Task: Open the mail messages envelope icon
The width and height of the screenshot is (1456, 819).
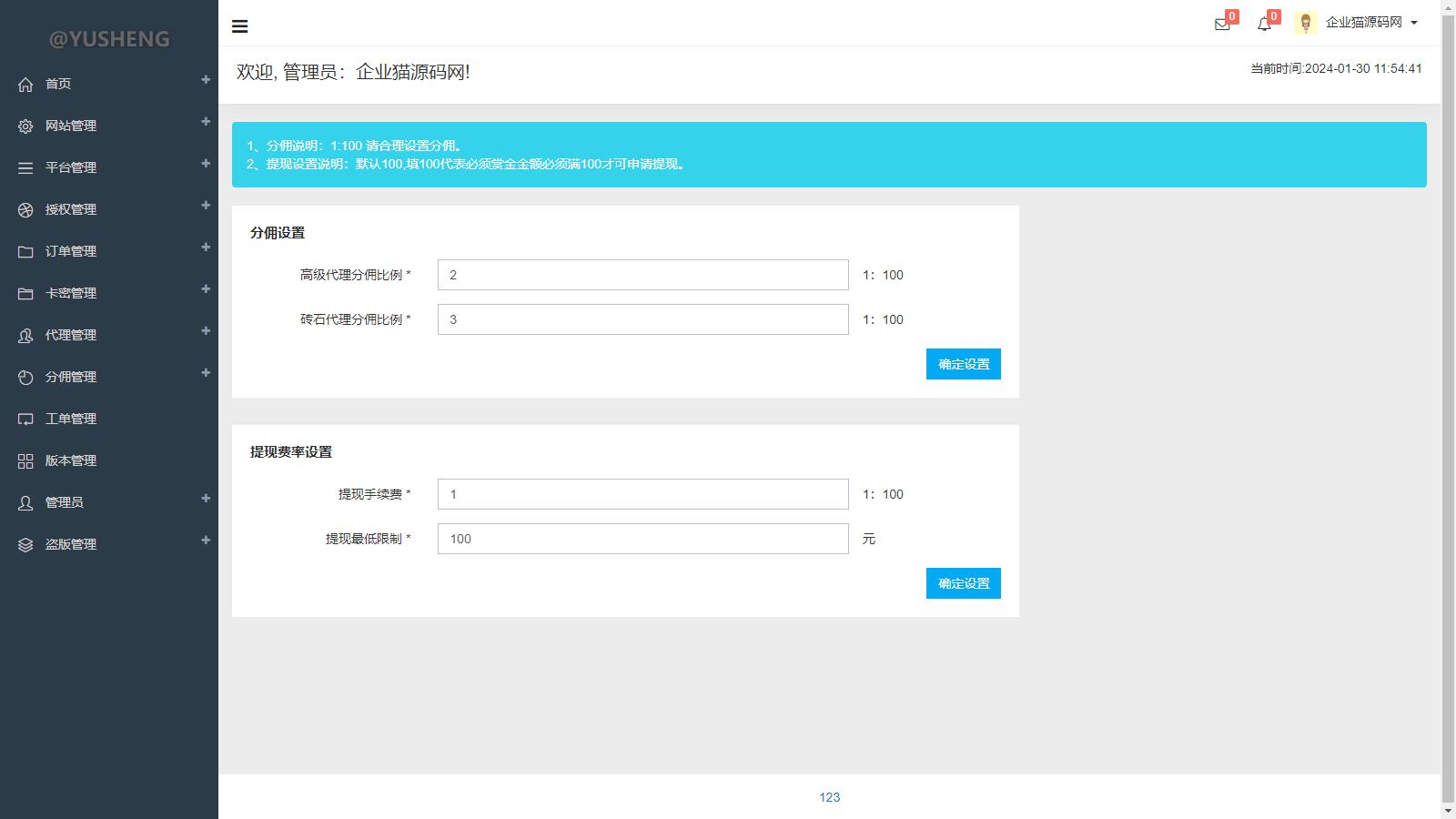Action: click(1222, 25)
